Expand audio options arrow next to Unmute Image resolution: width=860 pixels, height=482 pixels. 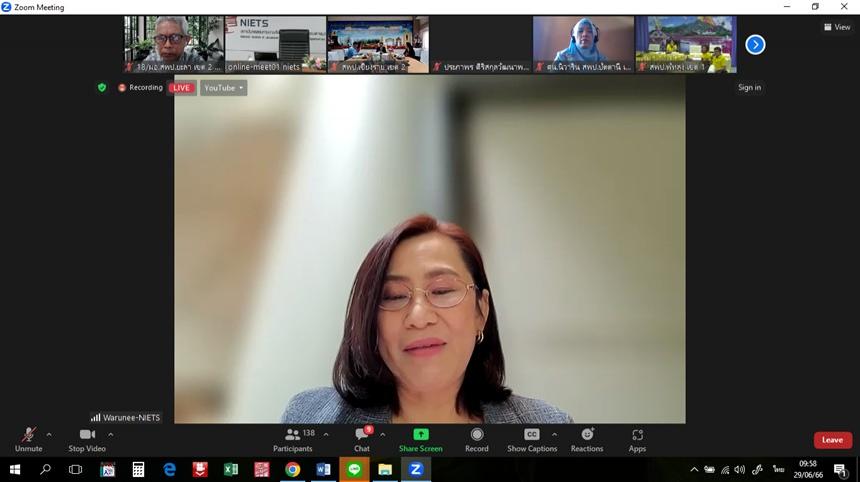pyautogui.click(x=49, y=435)
